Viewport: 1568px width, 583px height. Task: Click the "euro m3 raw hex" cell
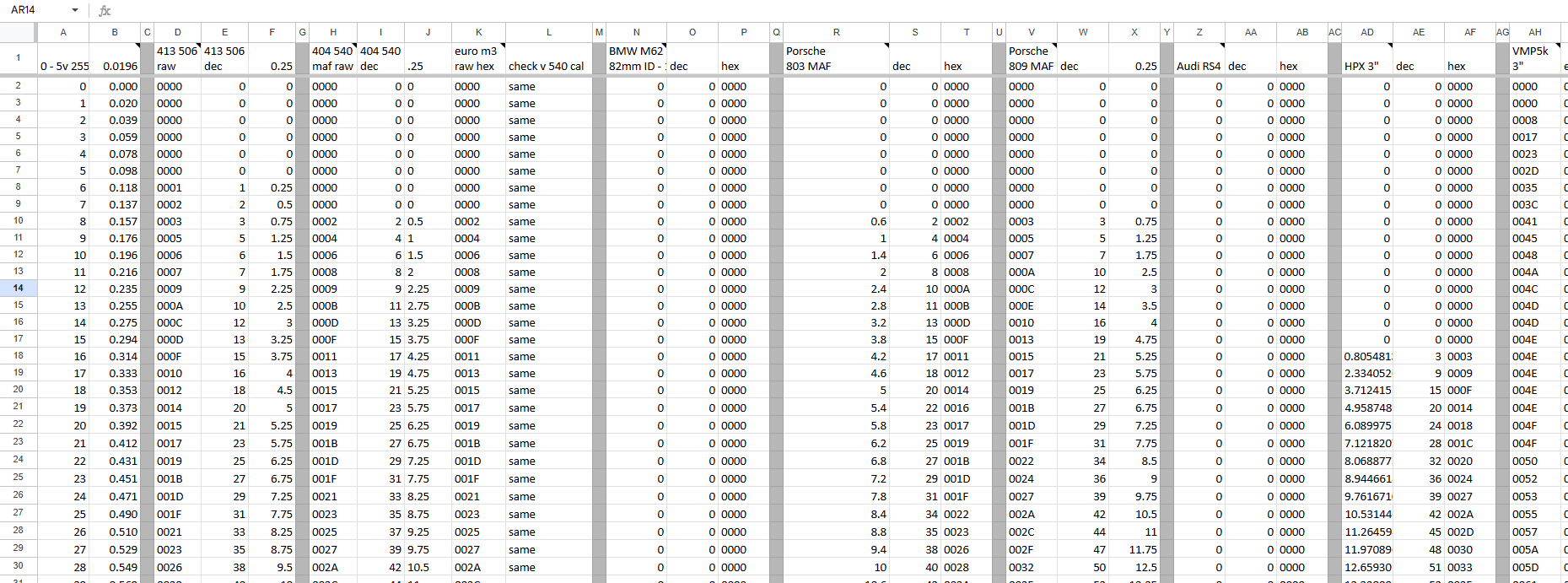477,58
